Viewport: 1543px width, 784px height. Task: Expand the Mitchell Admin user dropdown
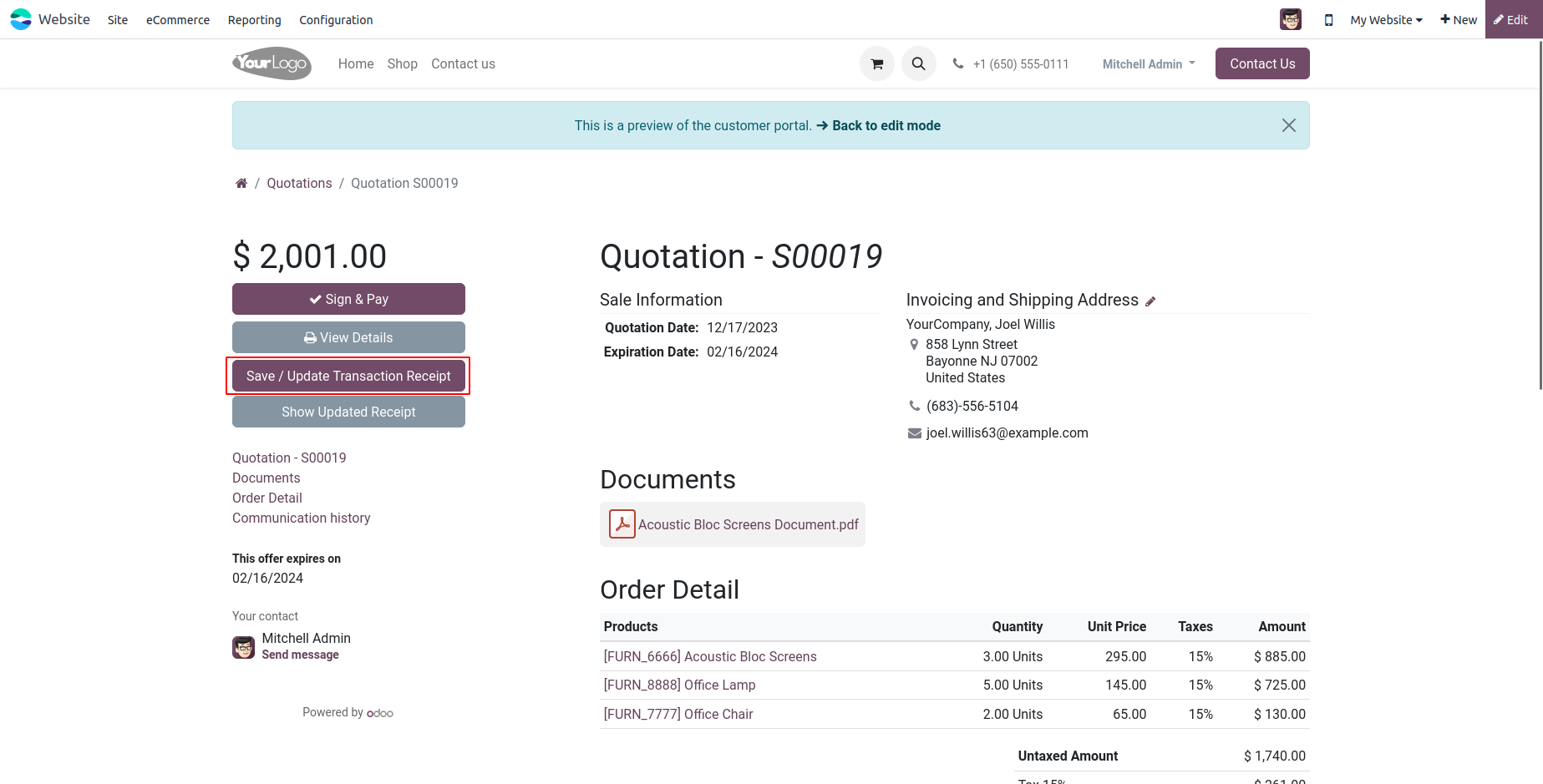[x=1149, y=64]
